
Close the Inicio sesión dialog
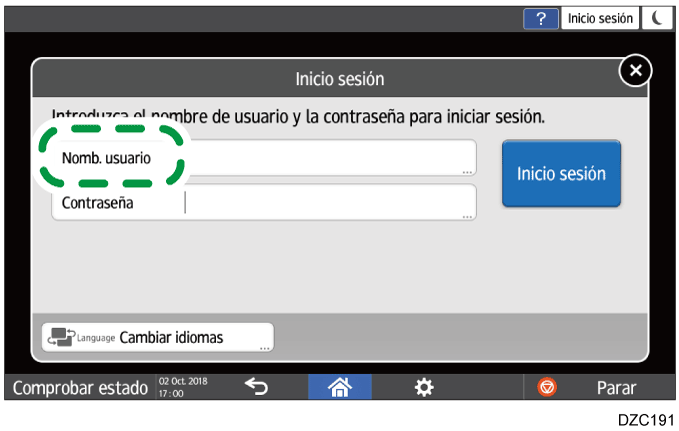point(635,71)
